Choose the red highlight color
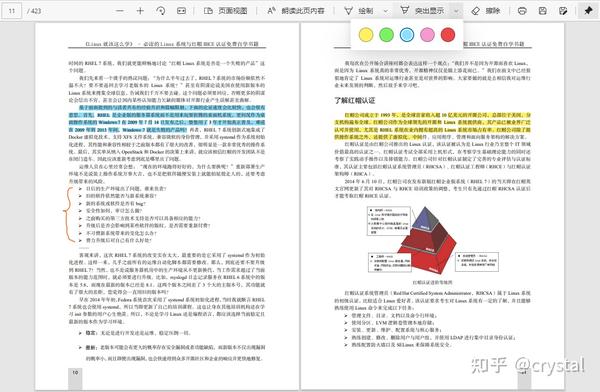600x392 pixels. click(x=448, y=34)
